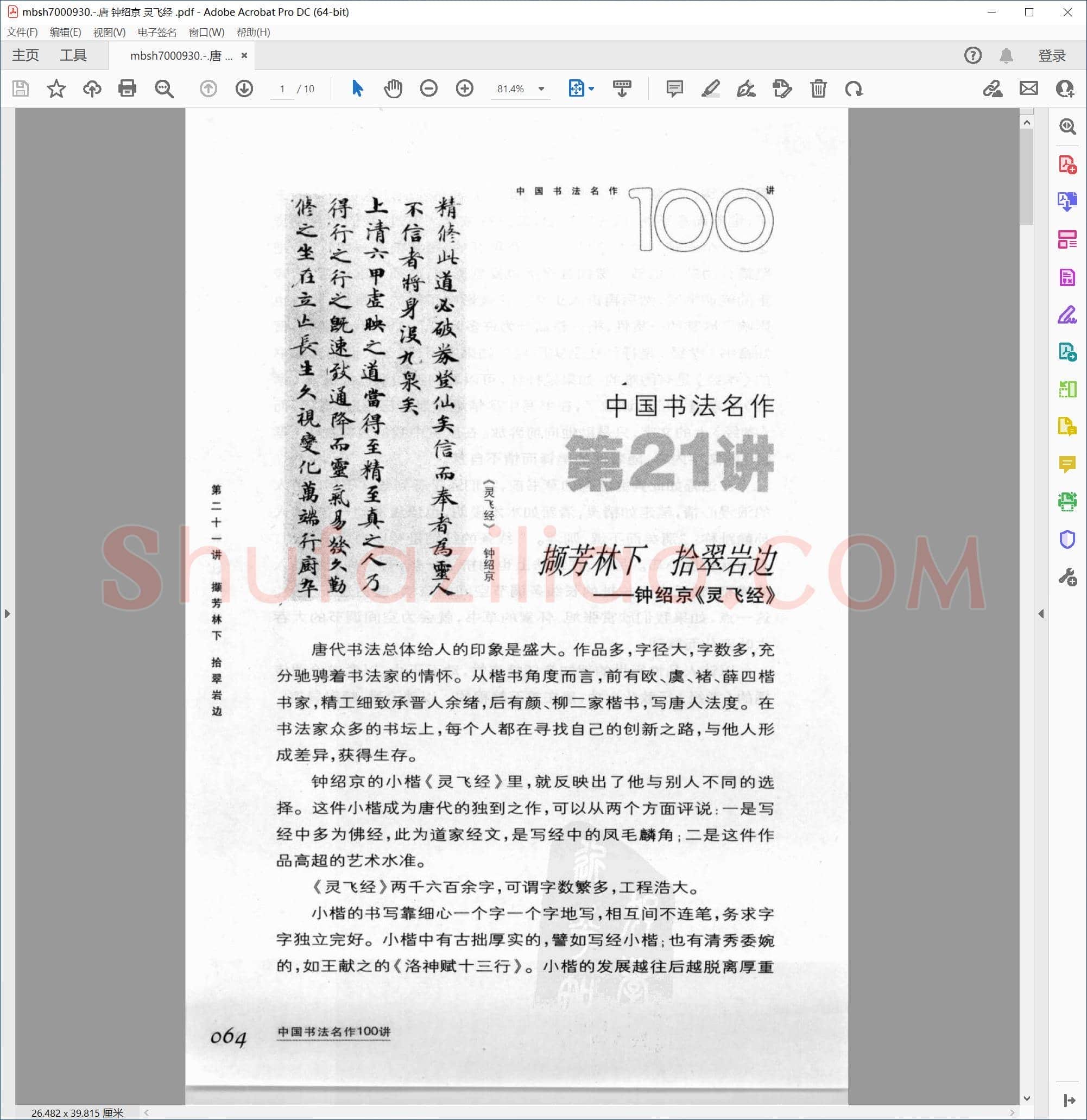Screen dimensions: 1087x1120
Task: Open the 帮助(H) menu
Action: point(253,32)
